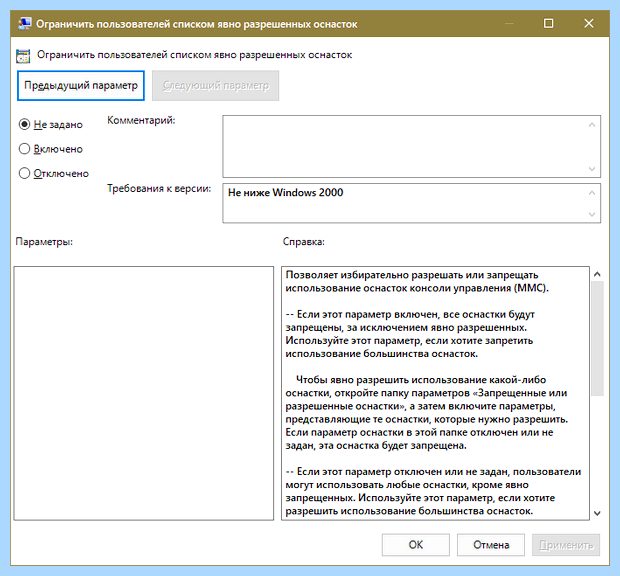This screenshot has width=620, height=576.
Task: Click the help text scrollbar thumb
Action: [597, 338]
